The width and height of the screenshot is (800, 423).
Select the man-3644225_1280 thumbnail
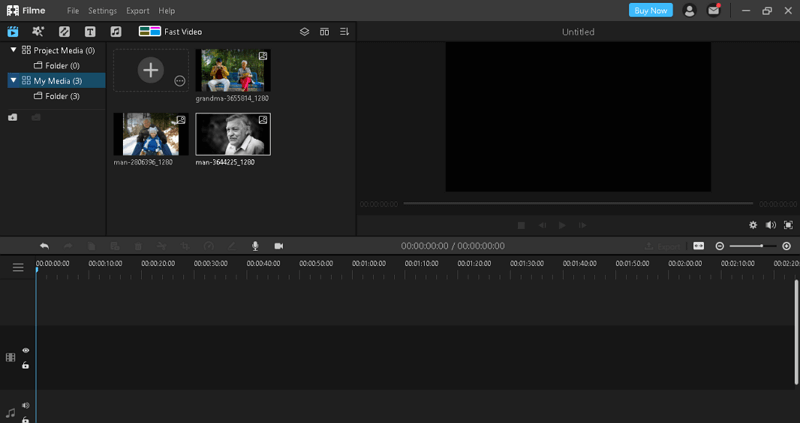pos(233,134)
